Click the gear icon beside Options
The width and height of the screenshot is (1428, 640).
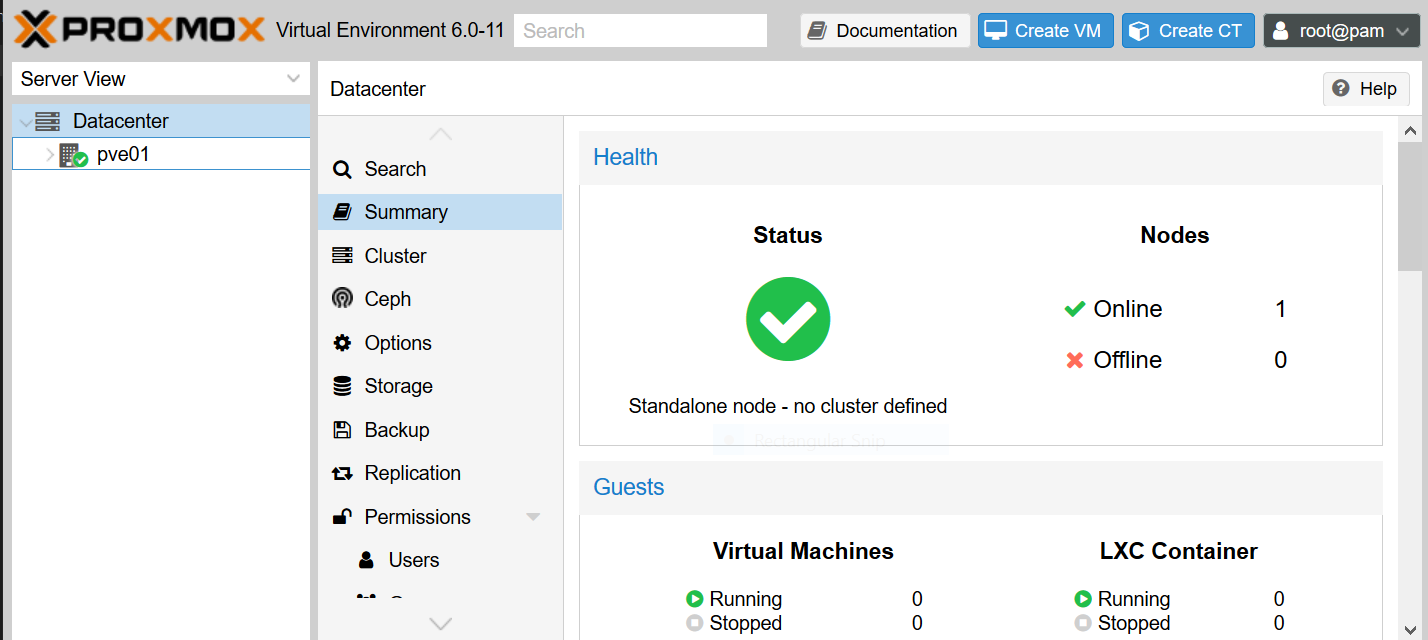pos(342,343)
